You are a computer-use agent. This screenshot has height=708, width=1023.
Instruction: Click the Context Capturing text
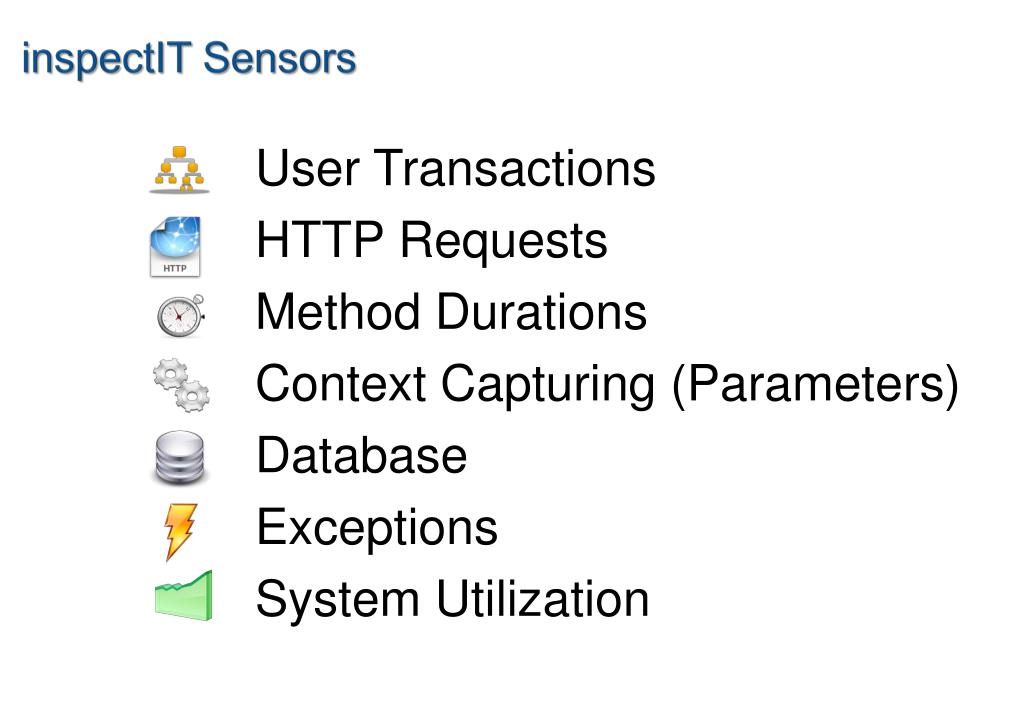(455, 385)
